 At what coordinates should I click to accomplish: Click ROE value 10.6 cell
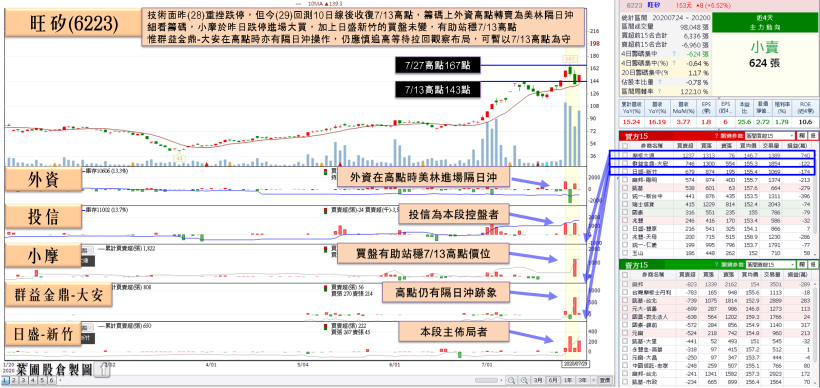[805, 122]
